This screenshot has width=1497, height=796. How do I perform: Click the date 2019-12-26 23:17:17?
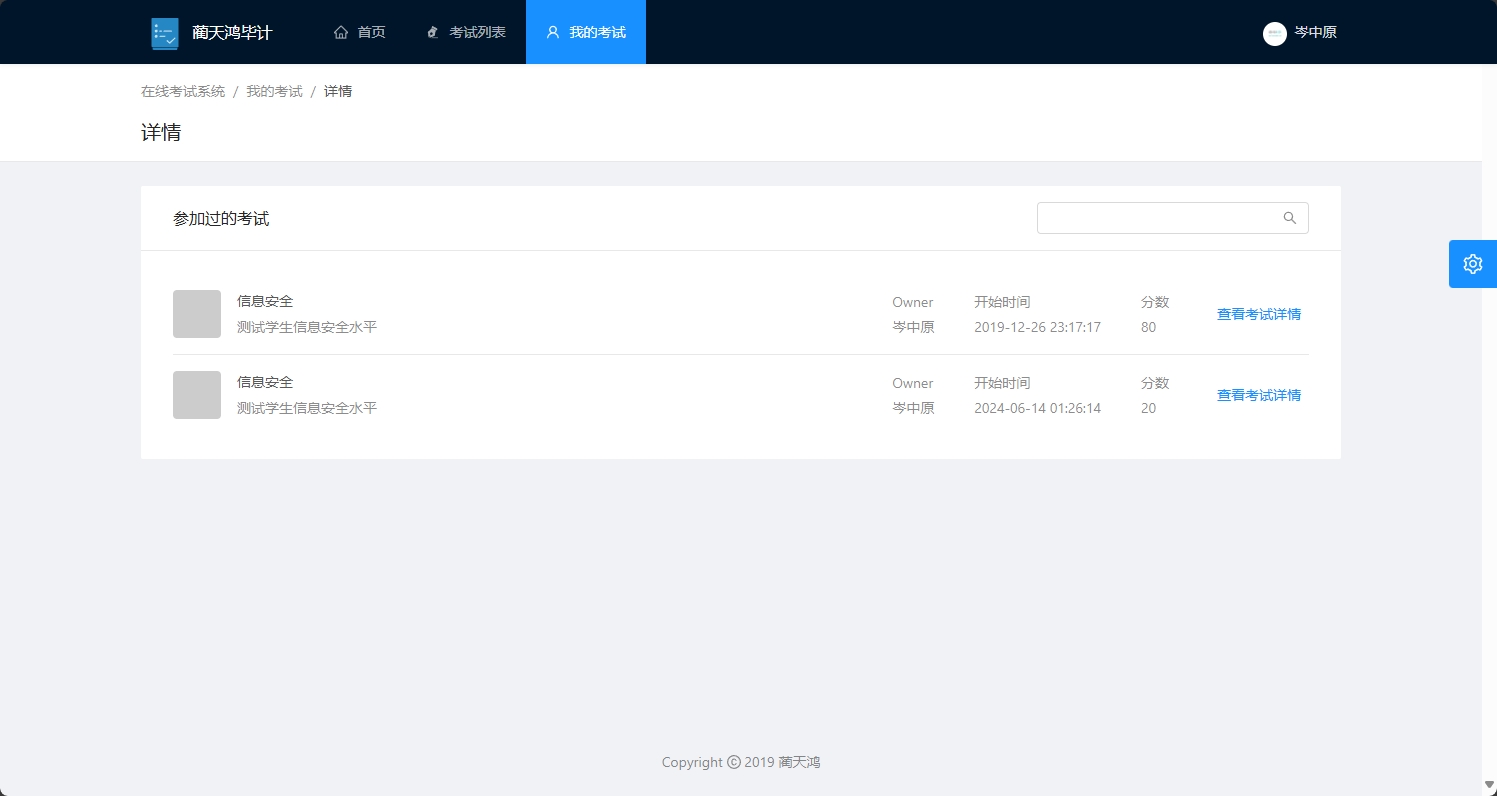click(x=1037, y=327)
